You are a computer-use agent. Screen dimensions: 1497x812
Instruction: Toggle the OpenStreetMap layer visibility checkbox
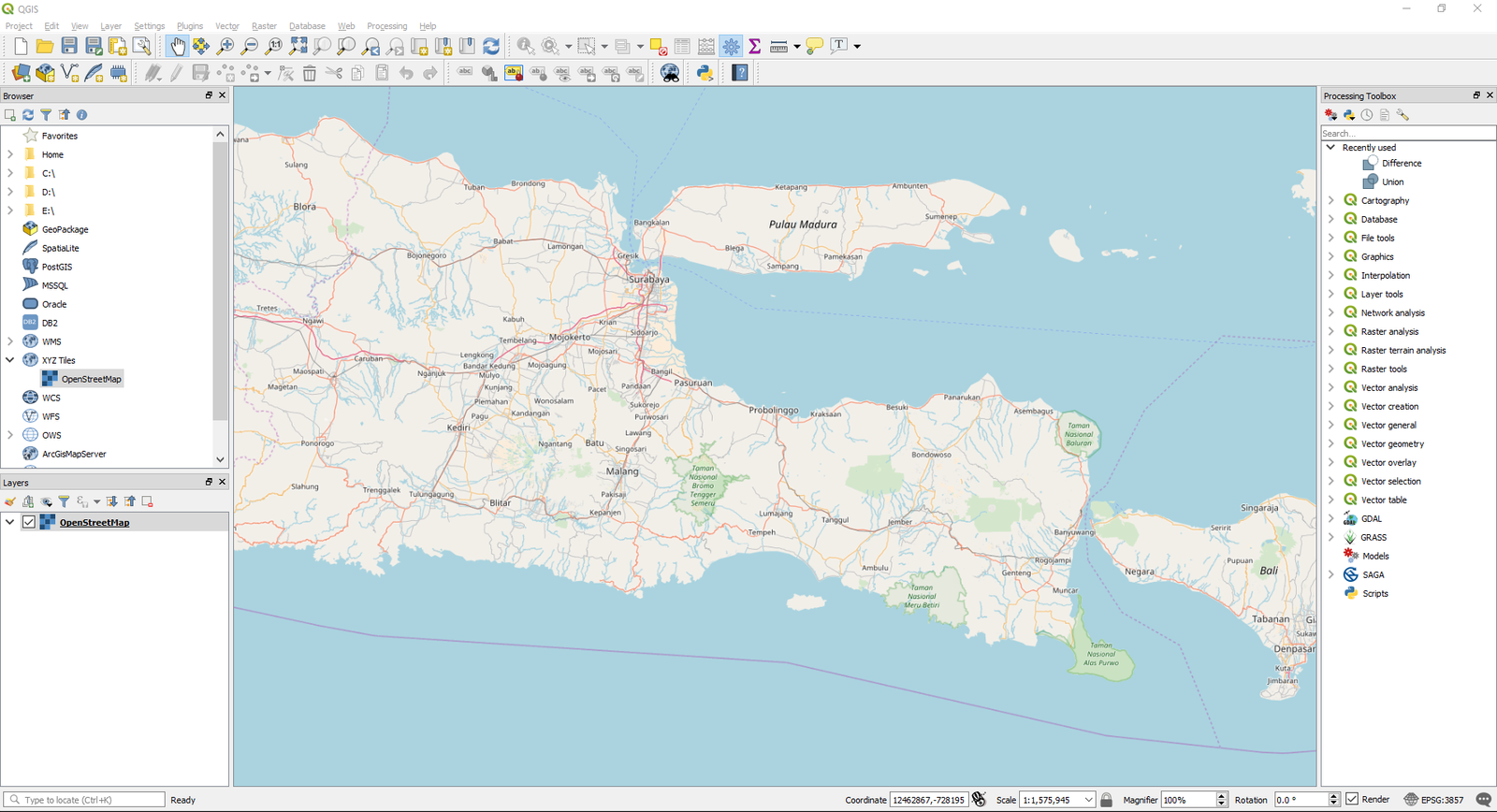tap(29, 522)
